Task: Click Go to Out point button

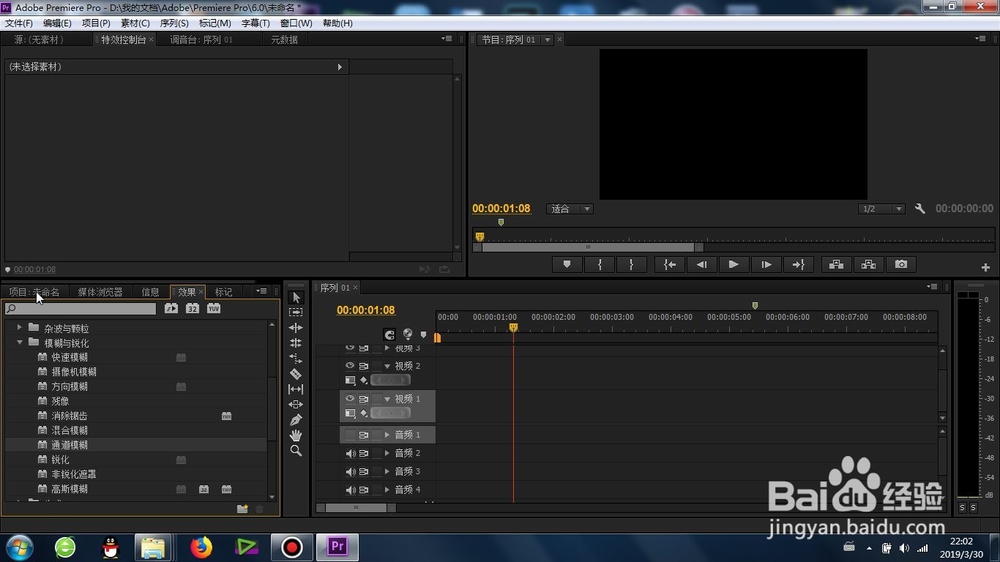Action: tap(798, 264)
